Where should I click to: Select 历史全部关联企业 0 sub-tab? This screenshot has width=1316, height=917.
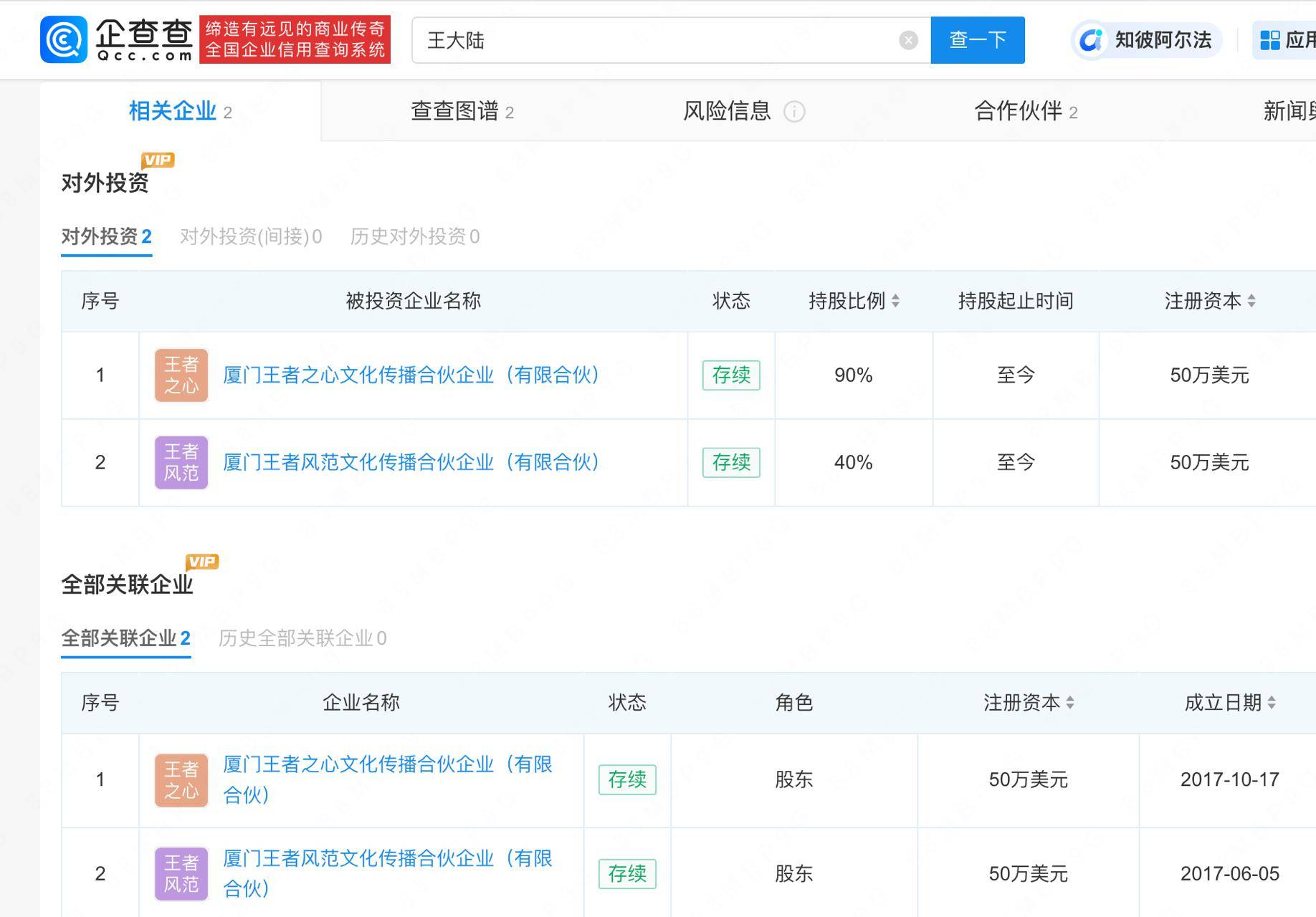coord(302,638)
